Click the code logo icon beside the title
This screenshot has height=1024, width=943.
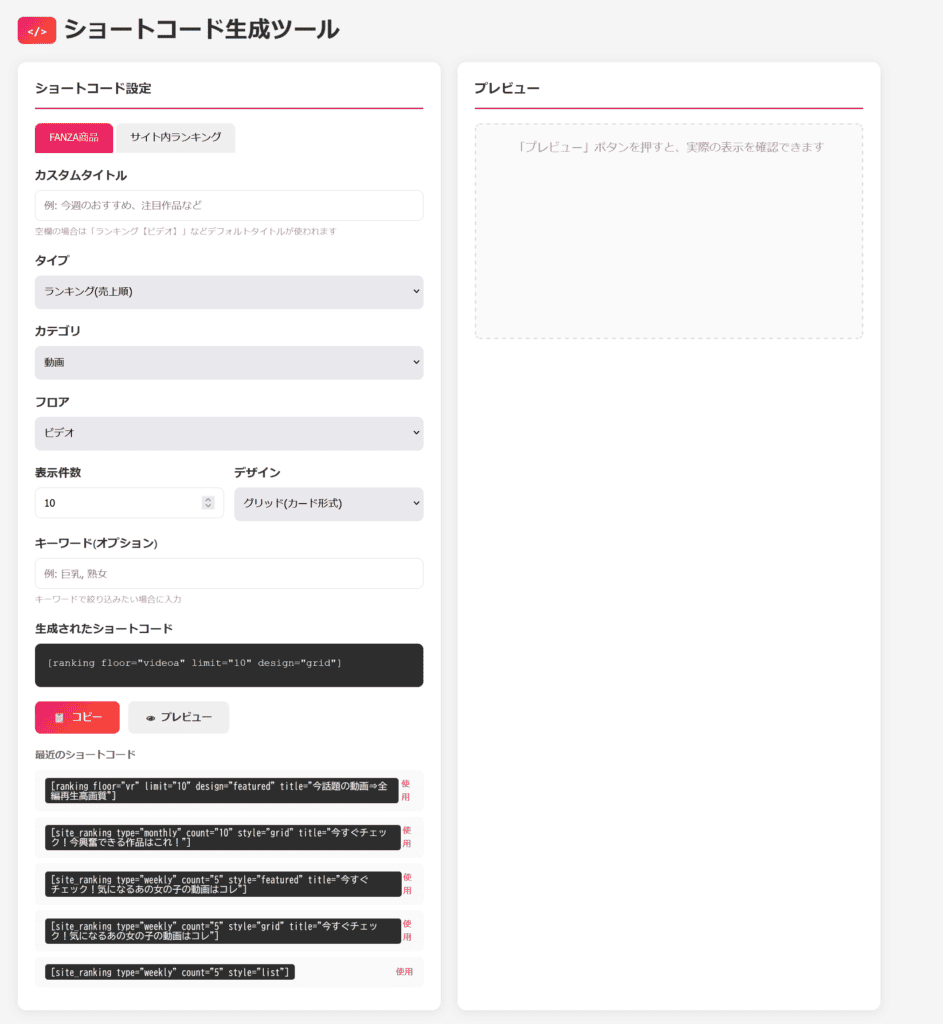tap(36, 30)
